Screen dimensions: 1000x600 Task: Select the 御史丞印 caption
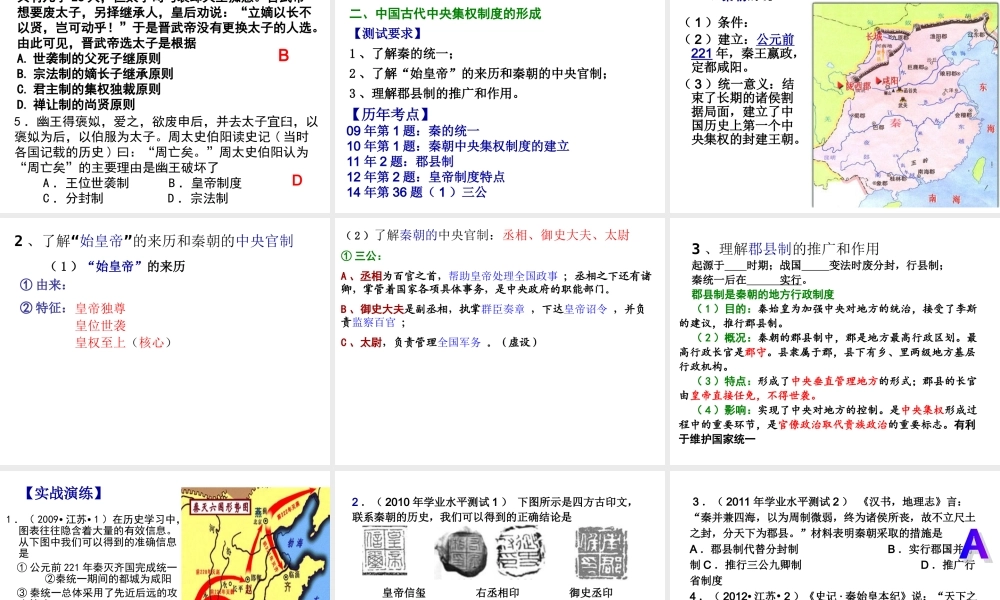point(591,592)
